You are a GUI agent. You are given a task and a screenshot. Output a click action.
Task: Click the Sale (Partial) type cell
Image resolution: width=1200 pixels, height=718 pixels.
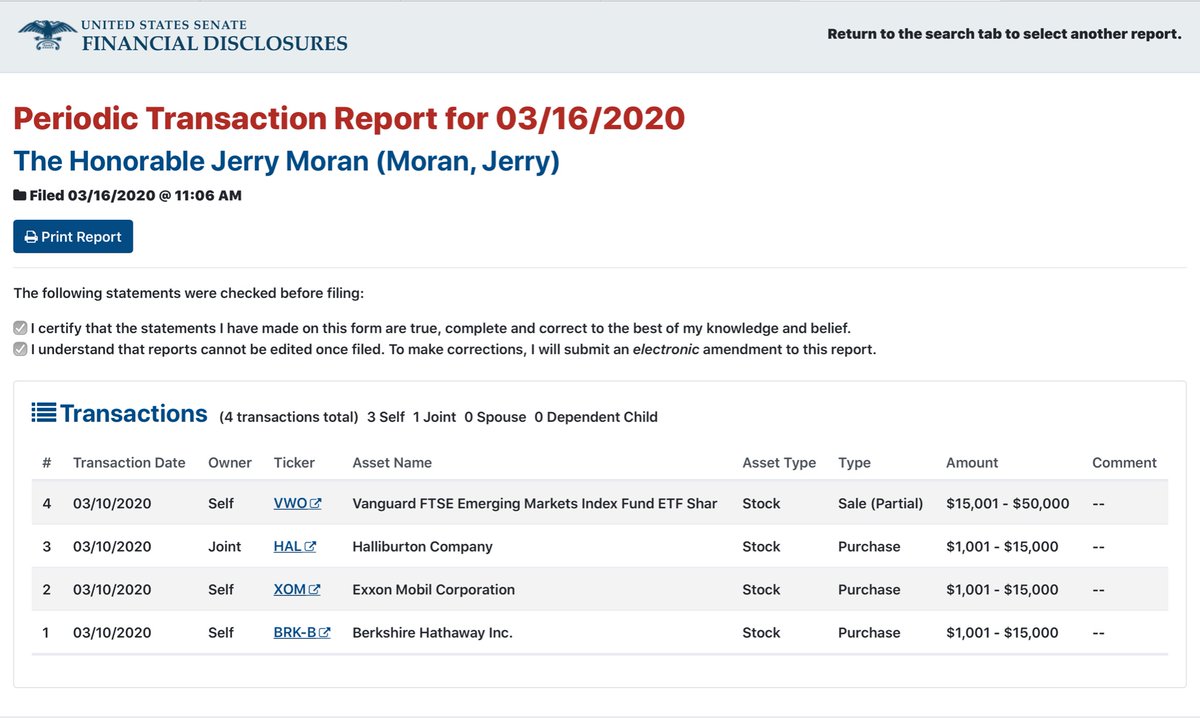880,503
